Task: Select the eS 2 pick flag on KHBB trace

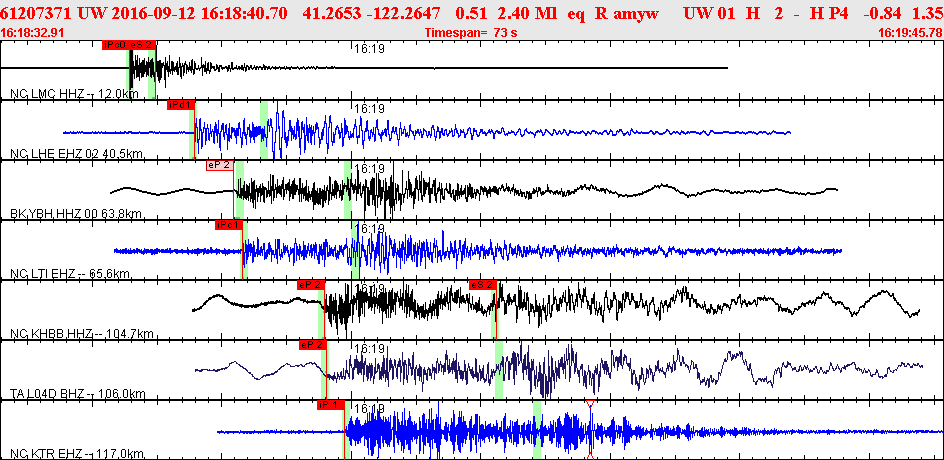Action: pyautogui.click(x=483, y=285)
